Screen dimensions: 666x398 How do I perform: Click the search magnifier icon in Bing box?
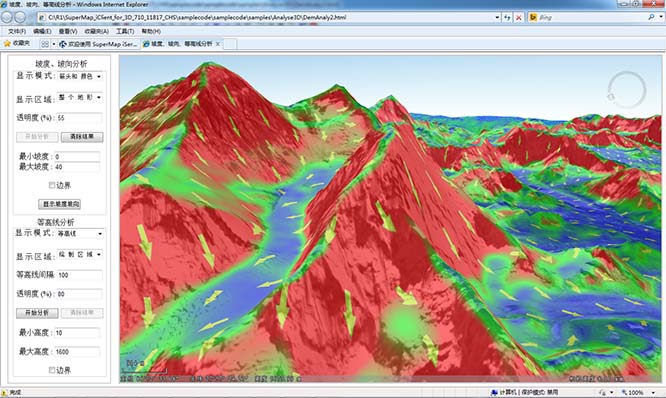point(651,17)
